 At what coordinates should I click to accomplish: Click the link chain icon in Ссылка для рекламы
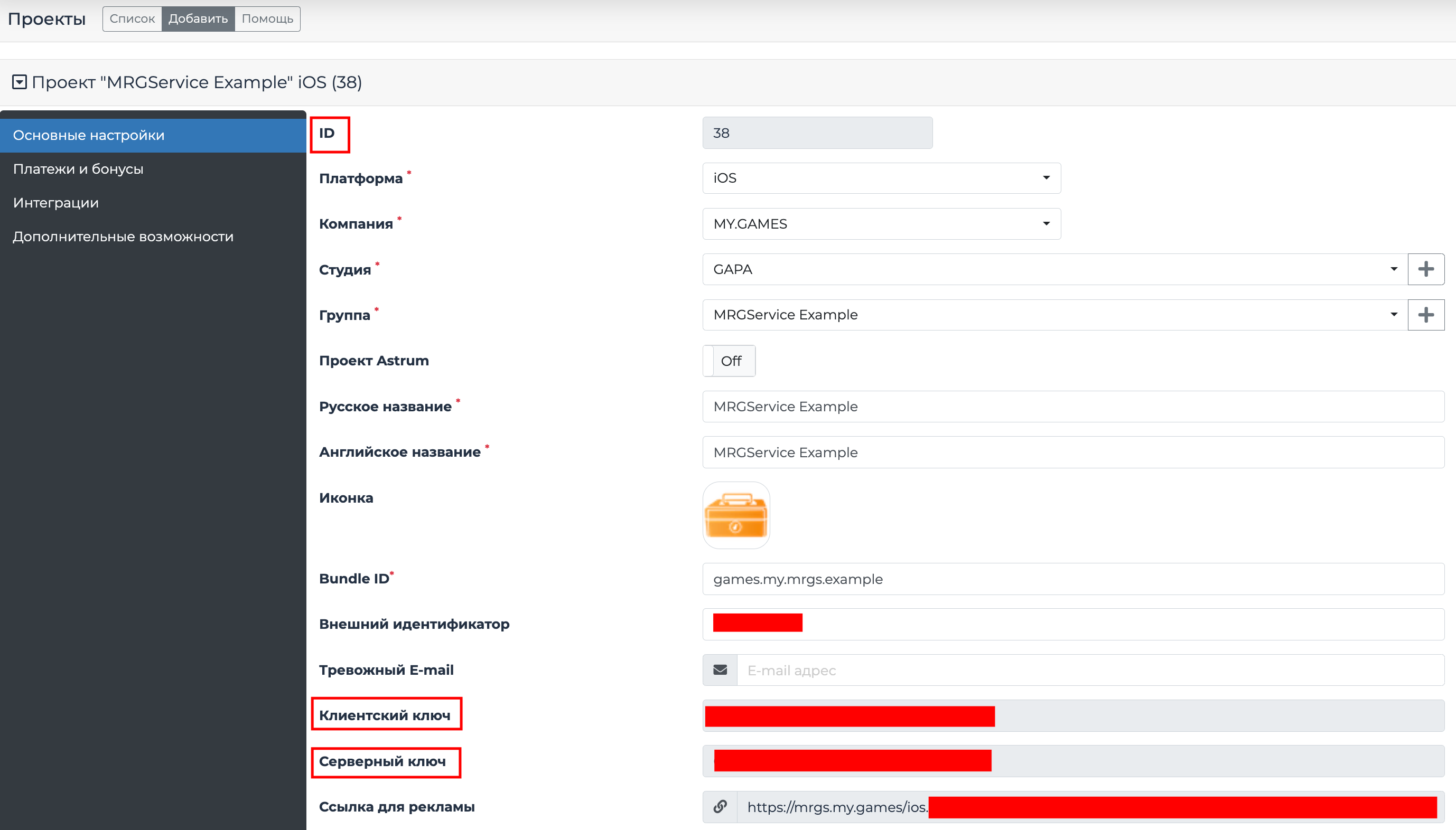click(720, 807)
